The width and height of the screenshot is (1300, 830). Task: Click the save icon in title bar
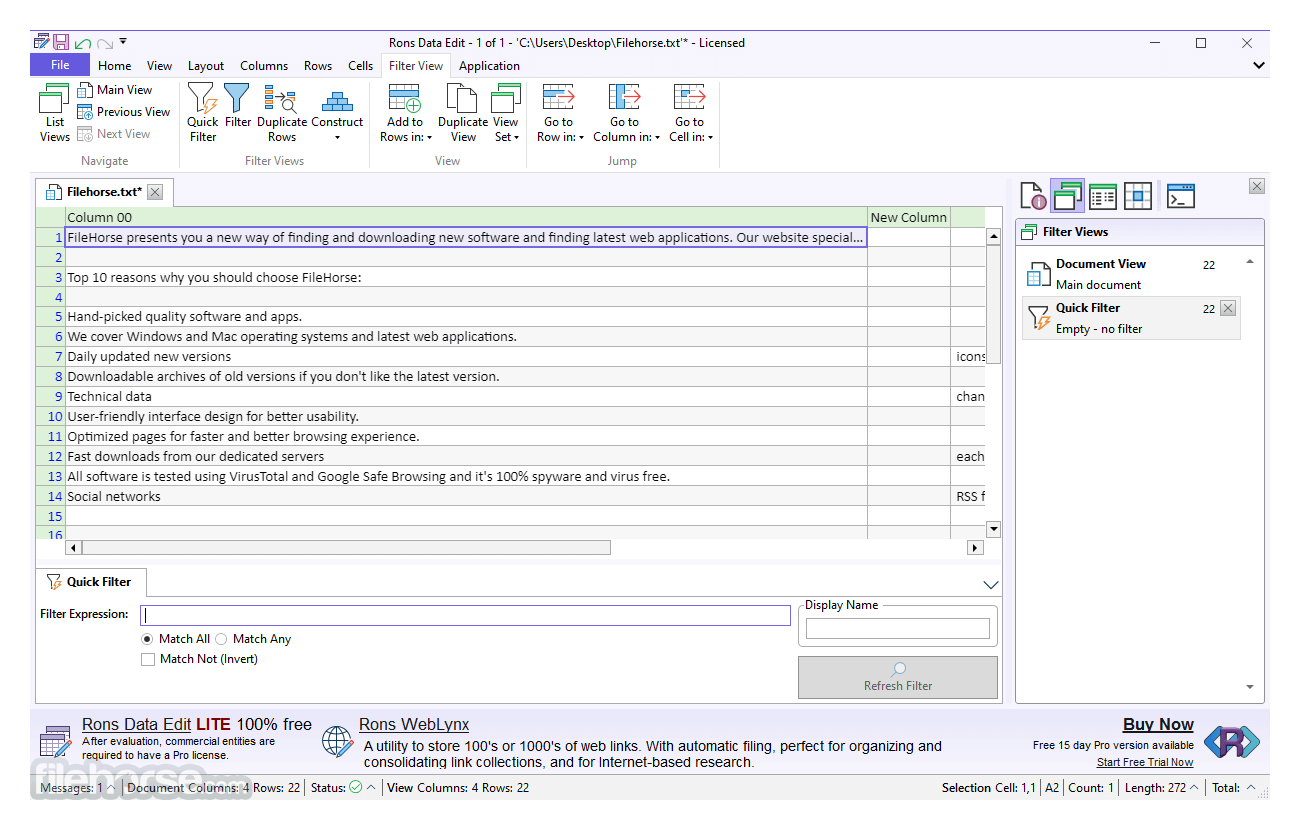[x=61, y=42]
